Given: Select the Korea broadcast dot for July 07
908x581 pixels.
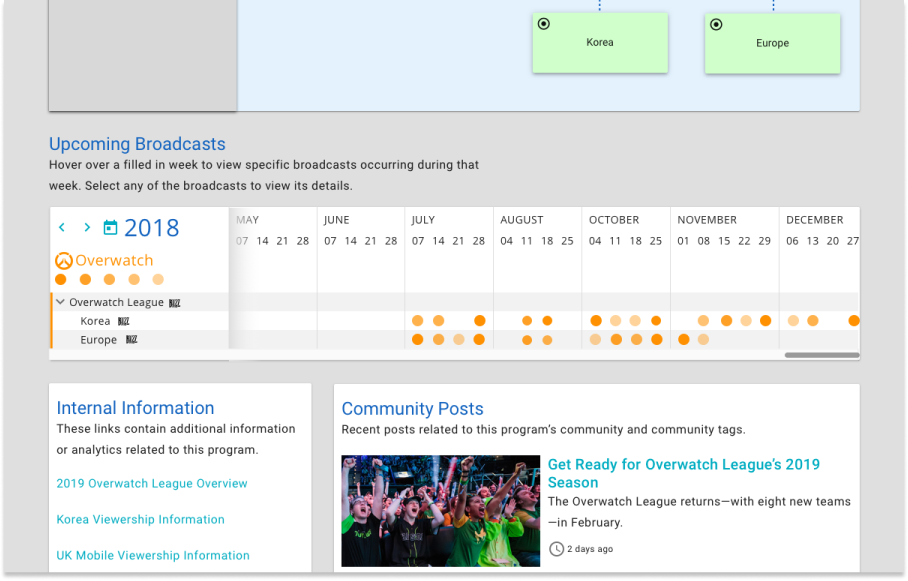Looking at the screenshot, I should click(x=418, y=321).
